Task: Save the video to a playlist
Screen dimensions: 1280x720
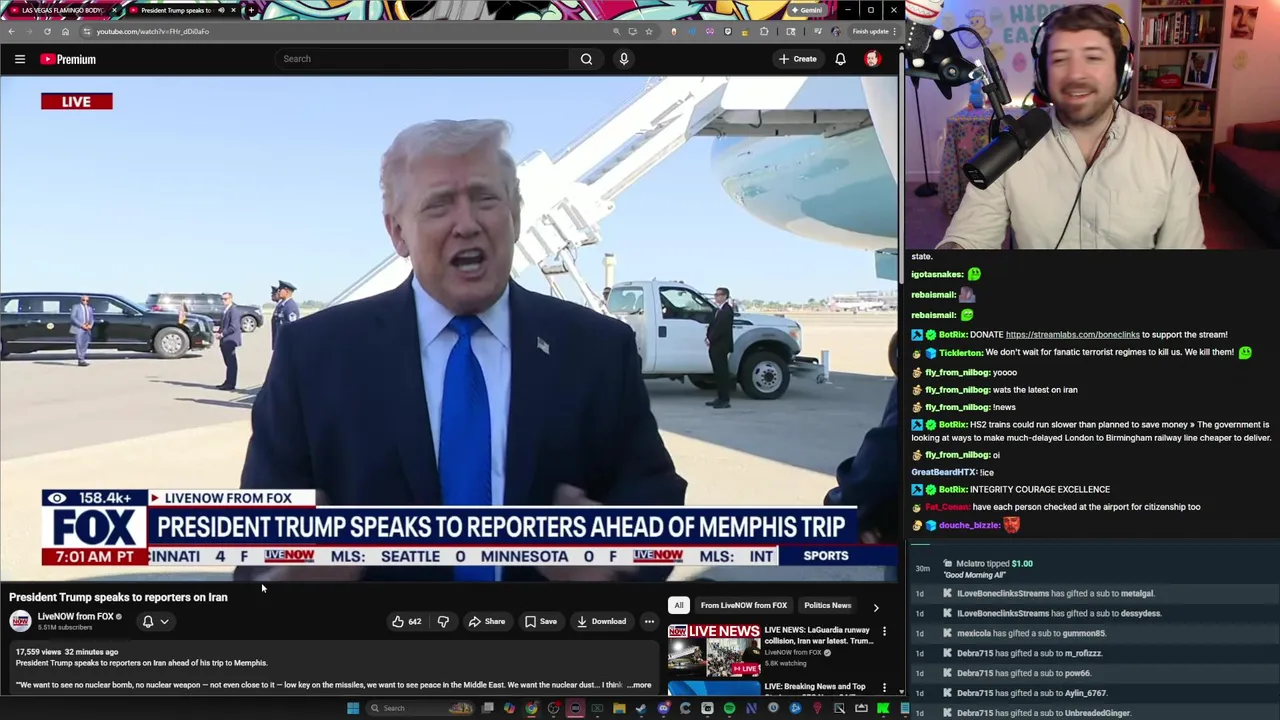Action: (541, 621)
